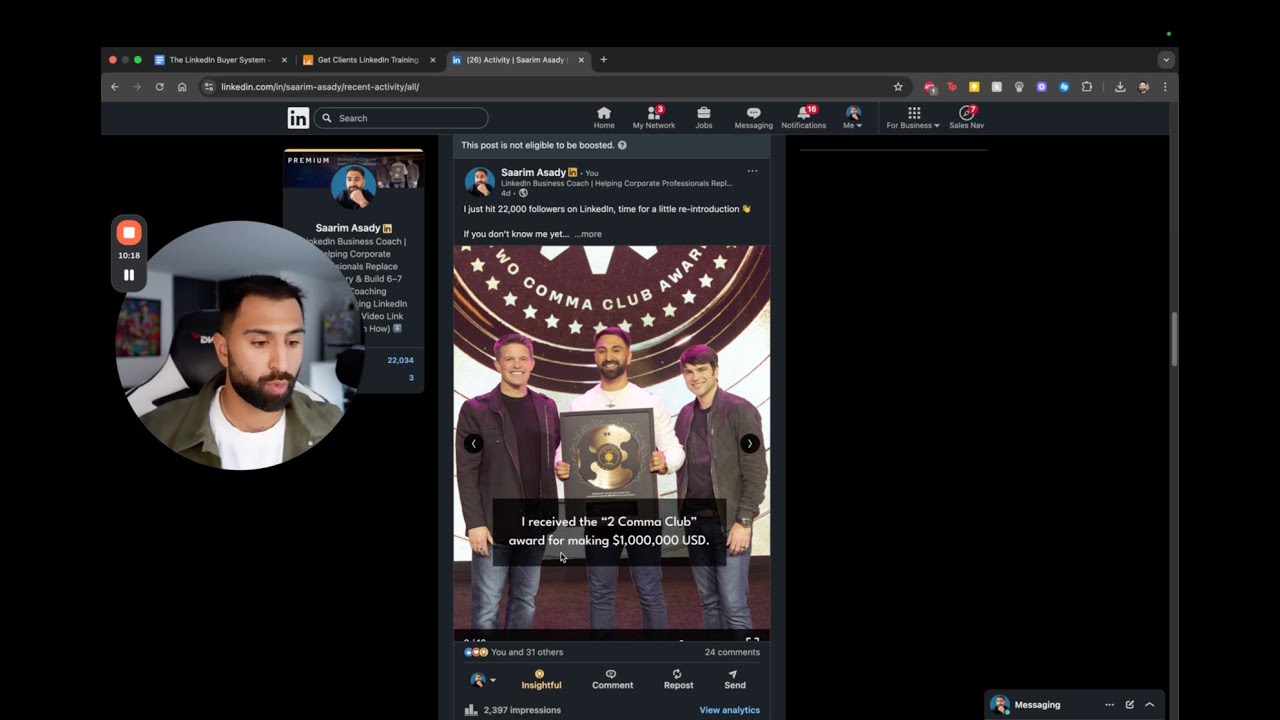Click the yellow Google Keep extension icon
Screen dimensions: 1280x720
tap(974, 87)
